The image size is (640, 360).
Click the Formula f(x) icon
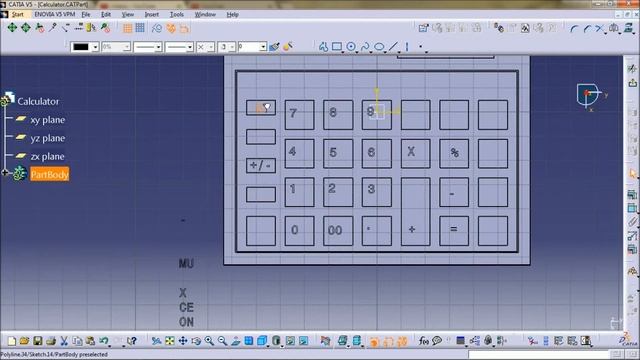(x=424, y=341)
